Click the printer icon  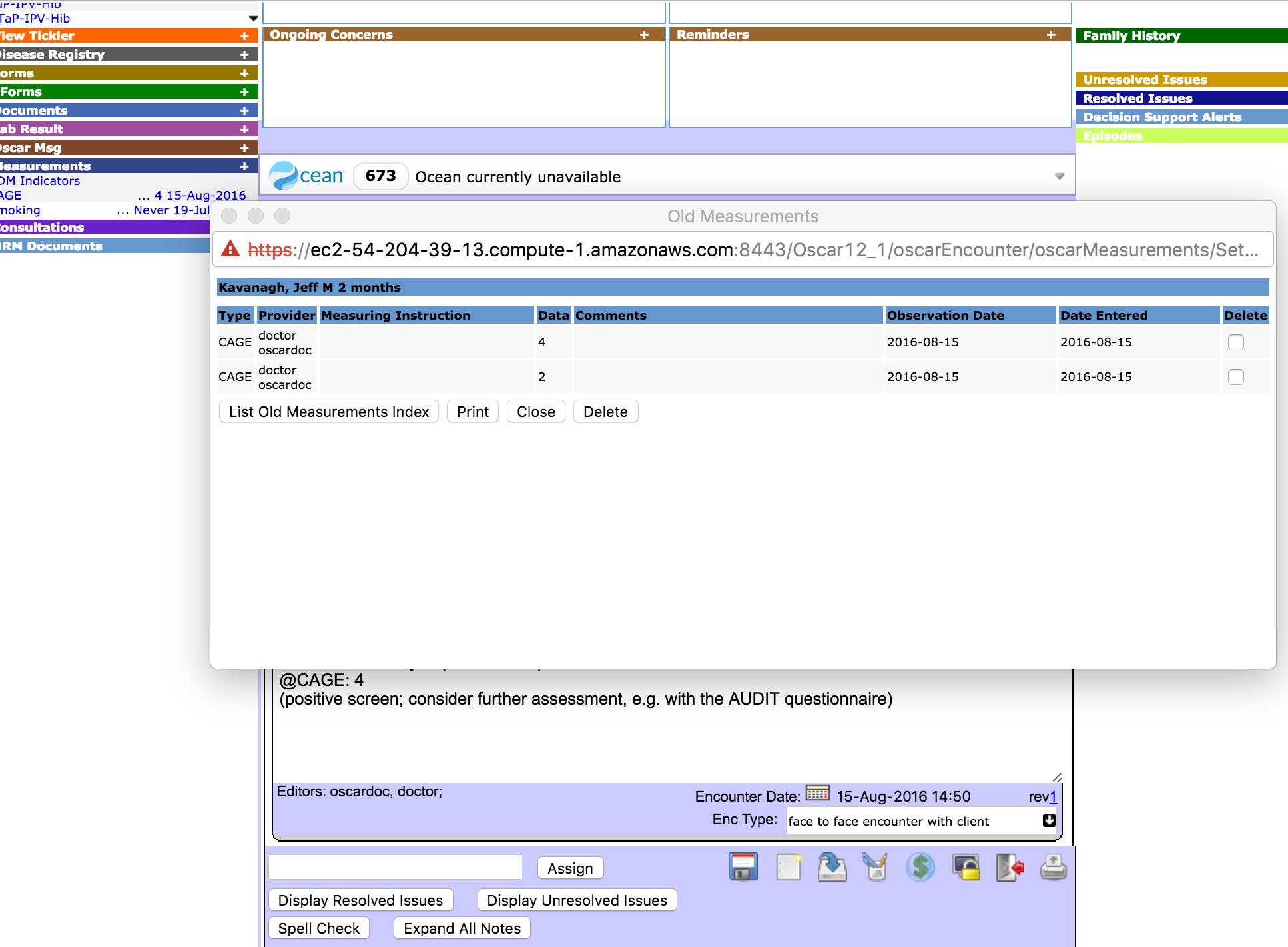pos(1053,868)
